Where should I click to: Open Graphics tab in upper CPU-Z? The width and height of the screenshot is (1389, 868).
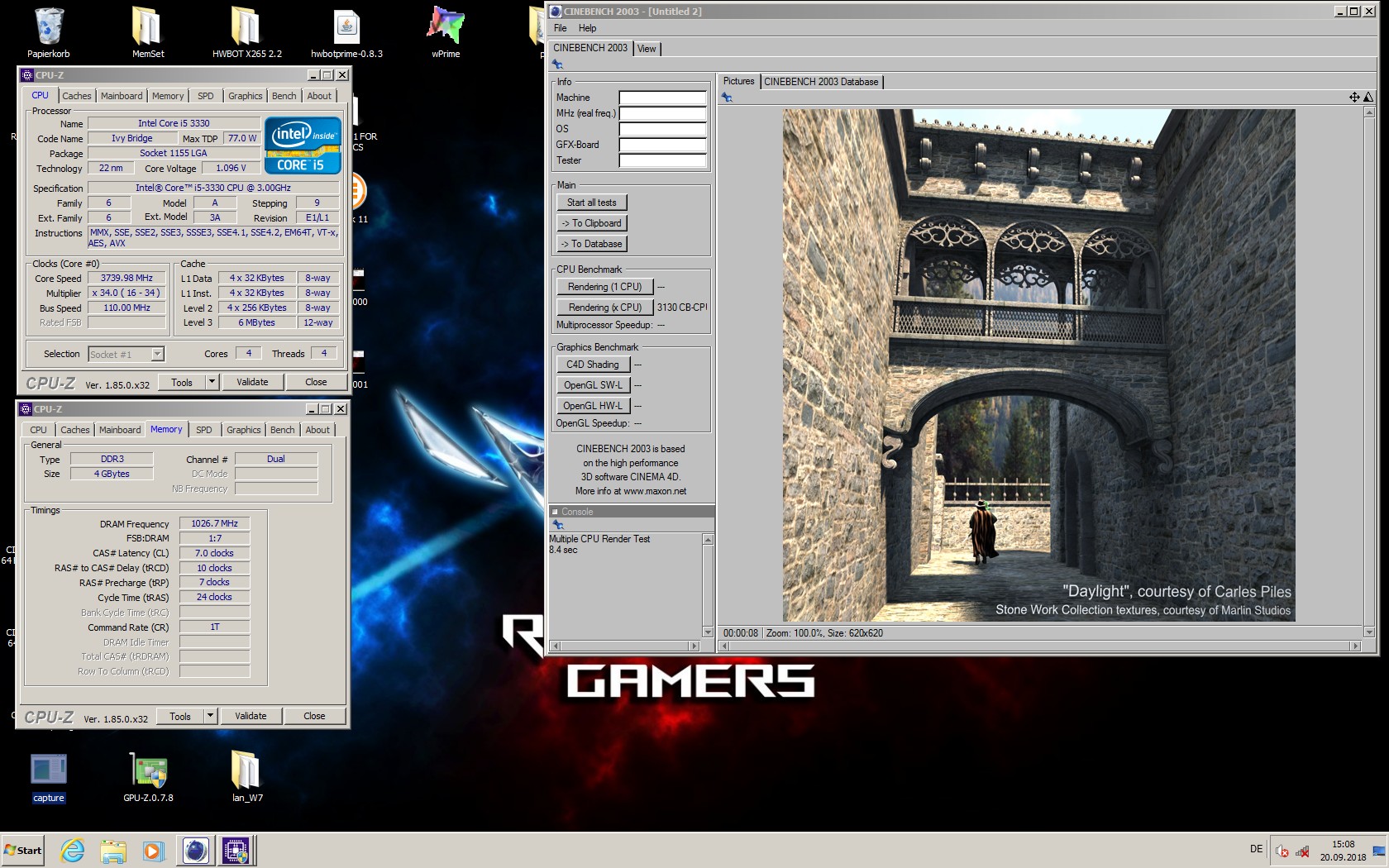(246, 96)
